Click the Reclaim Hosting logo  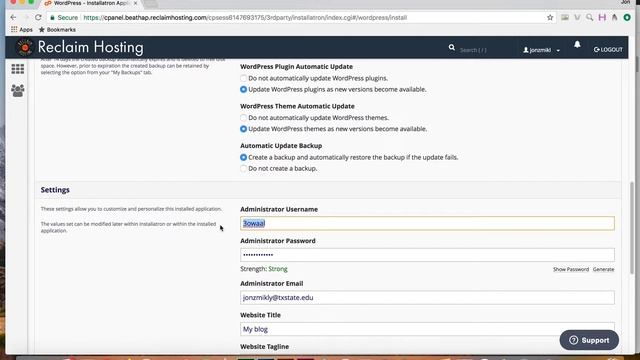point(80,47)
